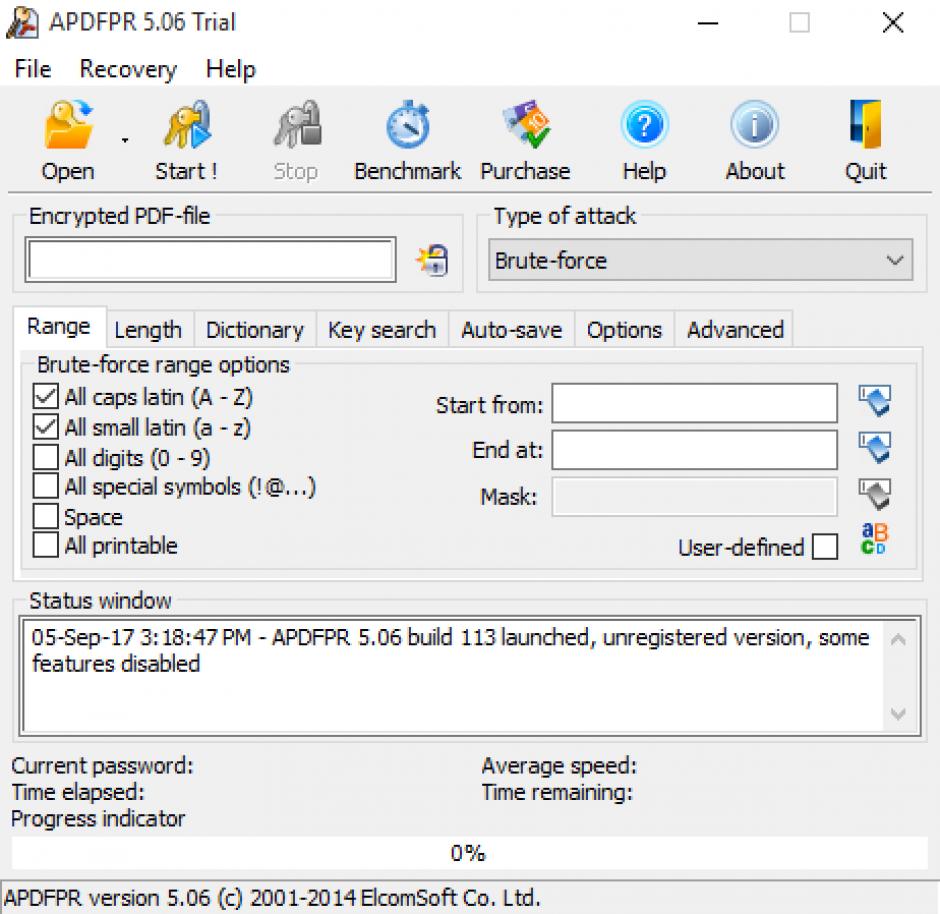
Task: Click the Stop toolbar icon
Action: [x=297, y=125]
